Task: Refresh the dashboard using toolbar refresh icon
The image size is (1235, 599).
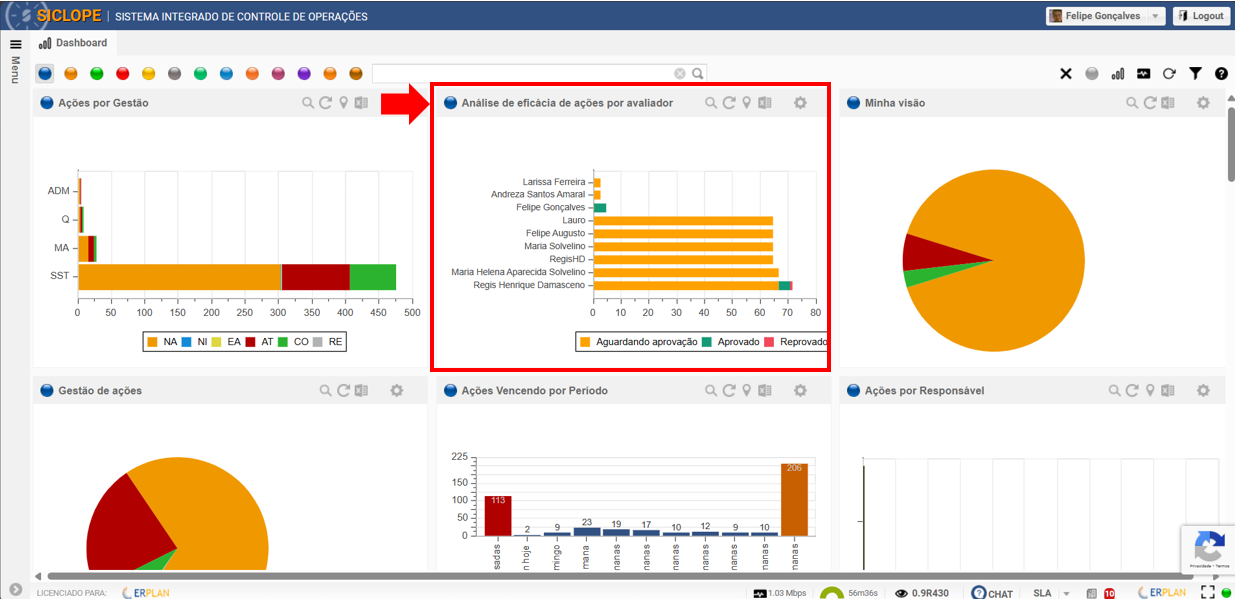Action: tap(1169, 73)
